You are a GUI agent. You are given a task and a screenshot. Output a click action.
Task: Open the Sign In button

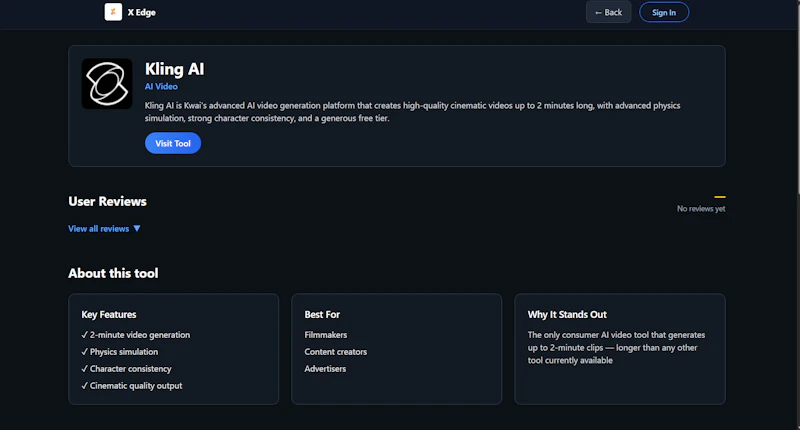[x=664, y=12]
